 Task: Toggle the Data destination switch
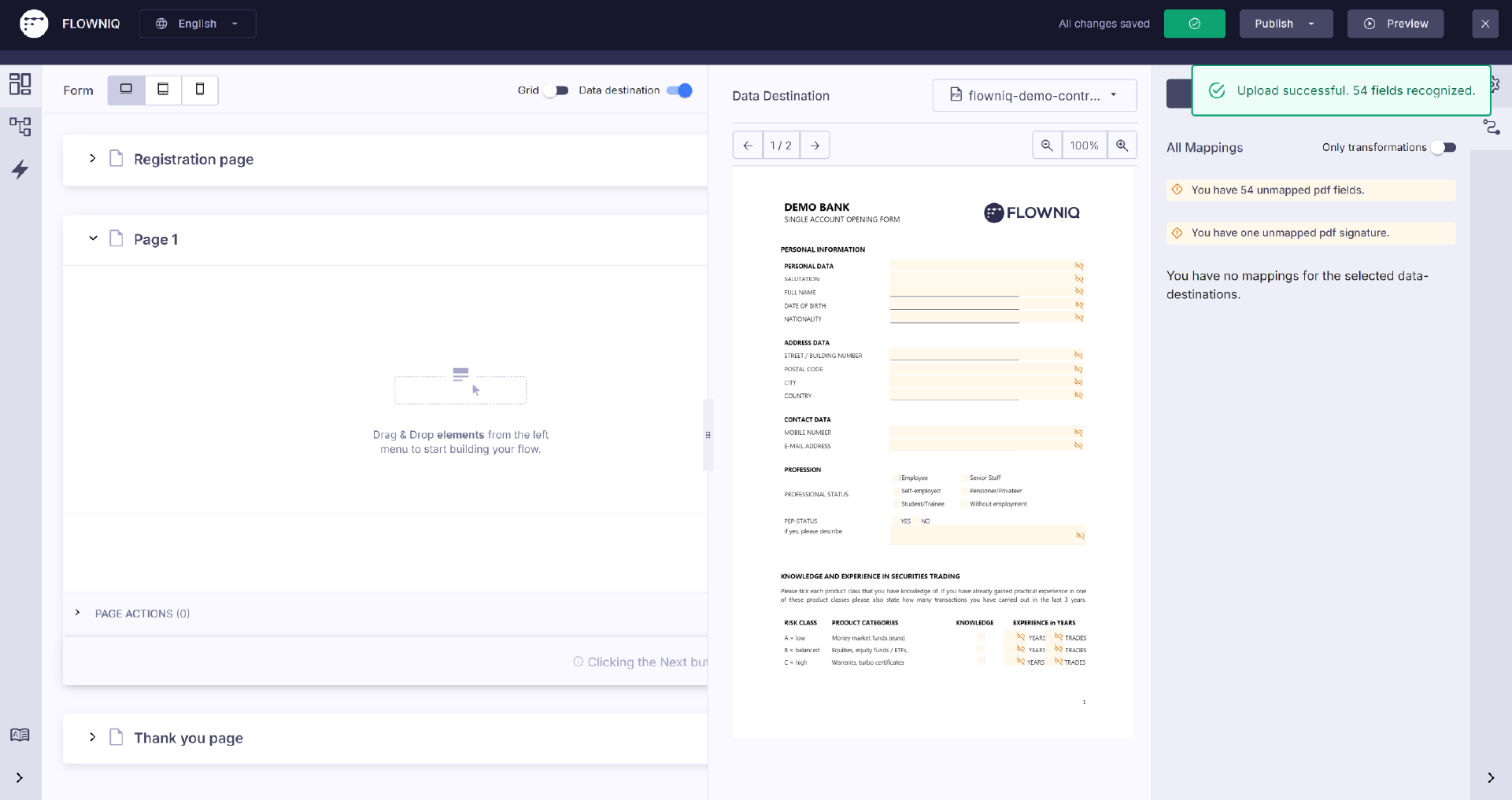click(679, 90)
